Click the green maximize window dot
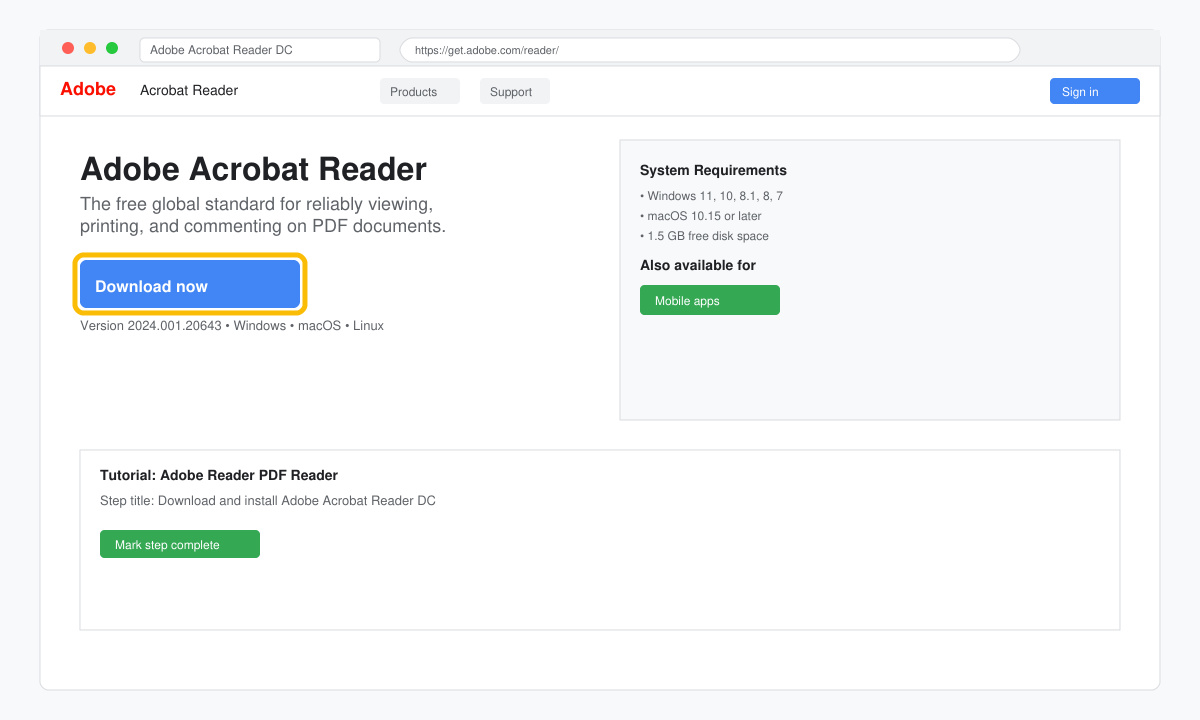Image resolution: width=1200 pixels, height=720 pixels. [x=112, y=48]
